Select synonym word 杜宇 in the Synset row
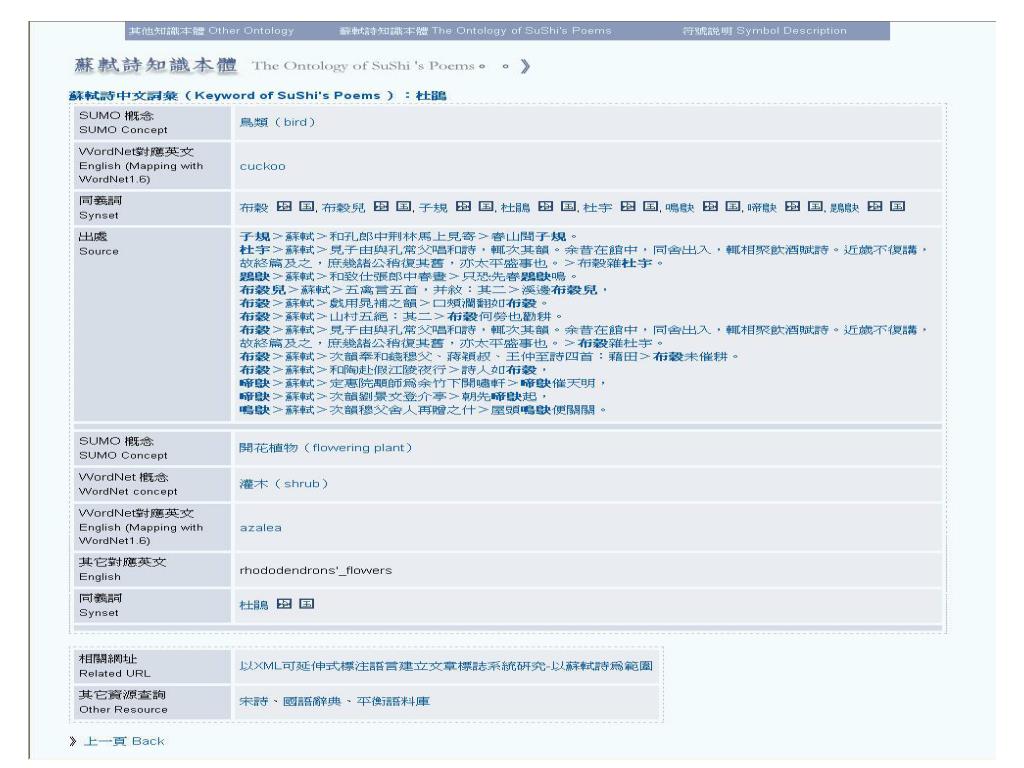1024x768 pixels. click(x=598, y=208)
